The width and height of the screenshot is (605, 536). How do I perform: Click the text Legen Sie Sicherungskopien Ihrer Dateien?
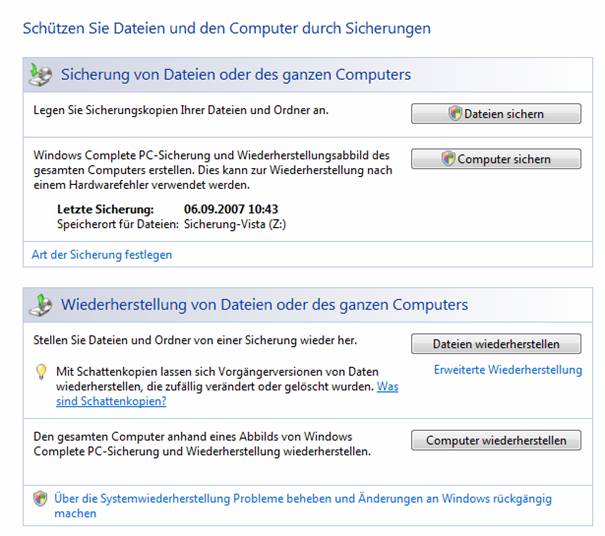[181, 110]
